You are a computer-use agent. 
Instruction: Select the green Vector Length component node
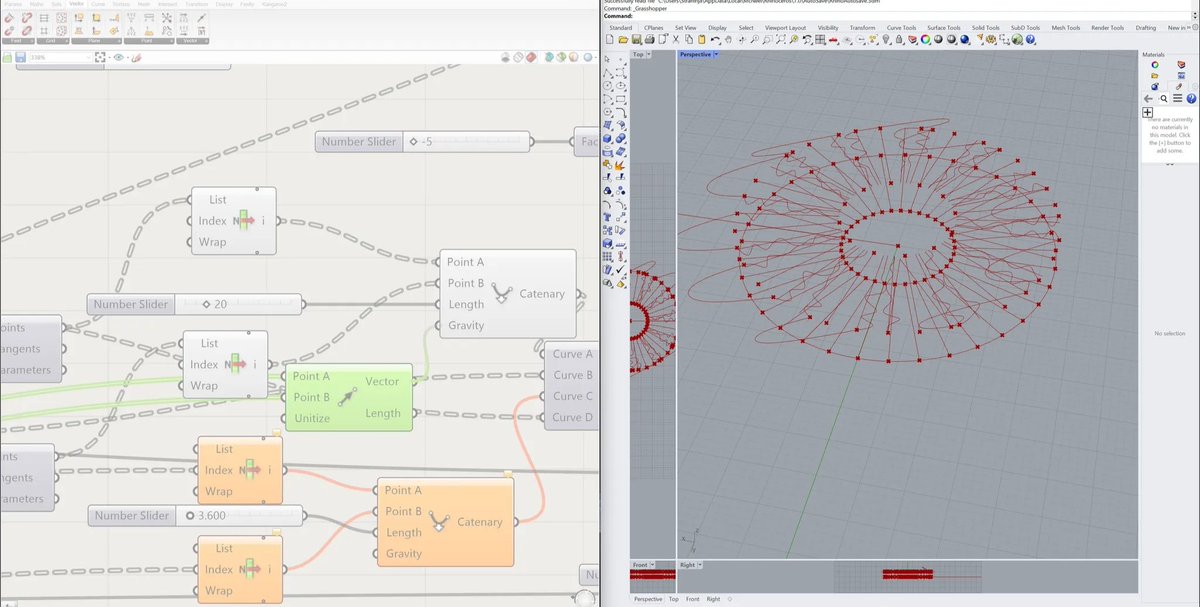pyautogui.click(x=349, y=397)
